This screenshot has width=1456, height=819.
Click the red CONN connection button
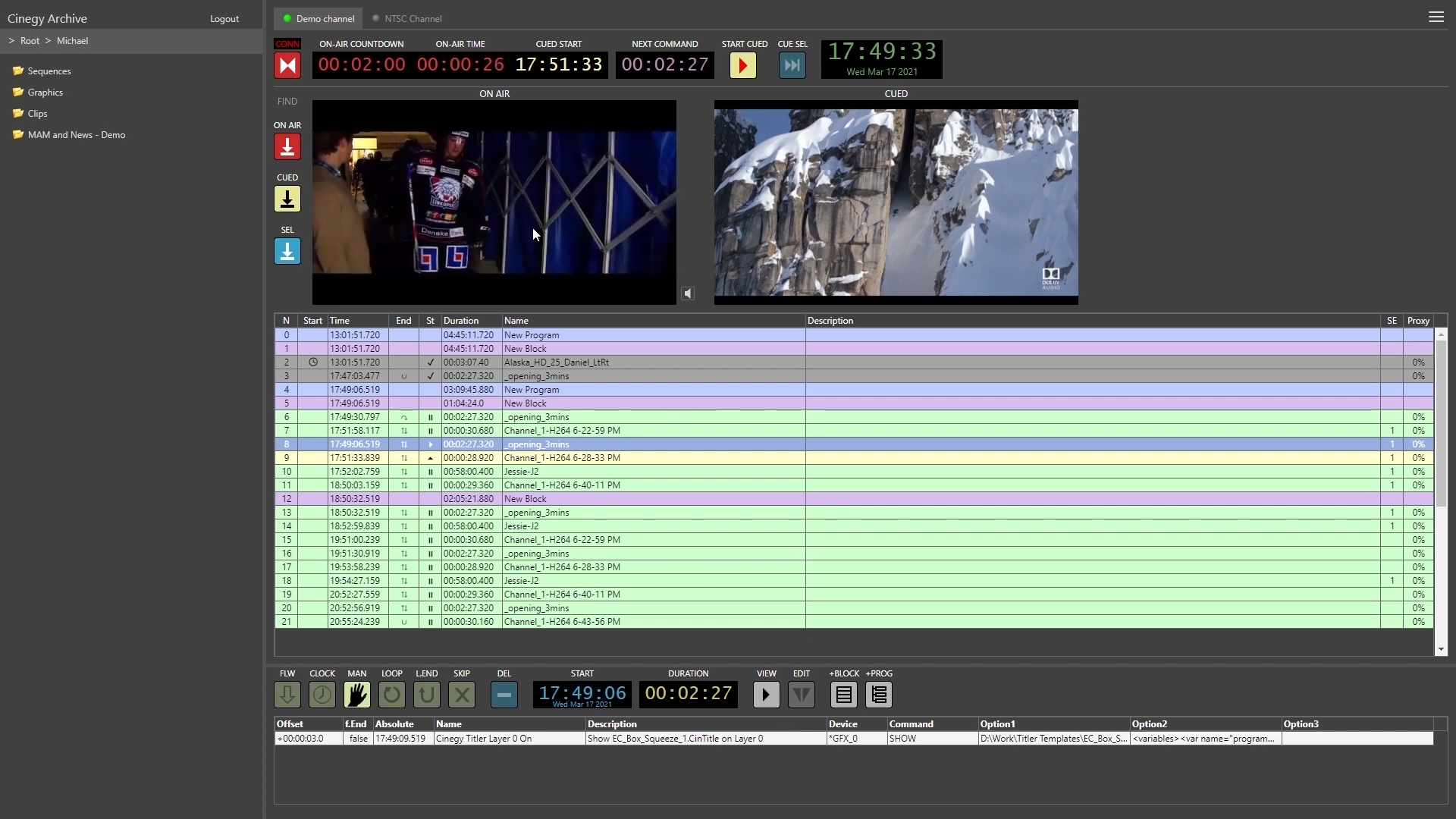[x=287, y=65]
